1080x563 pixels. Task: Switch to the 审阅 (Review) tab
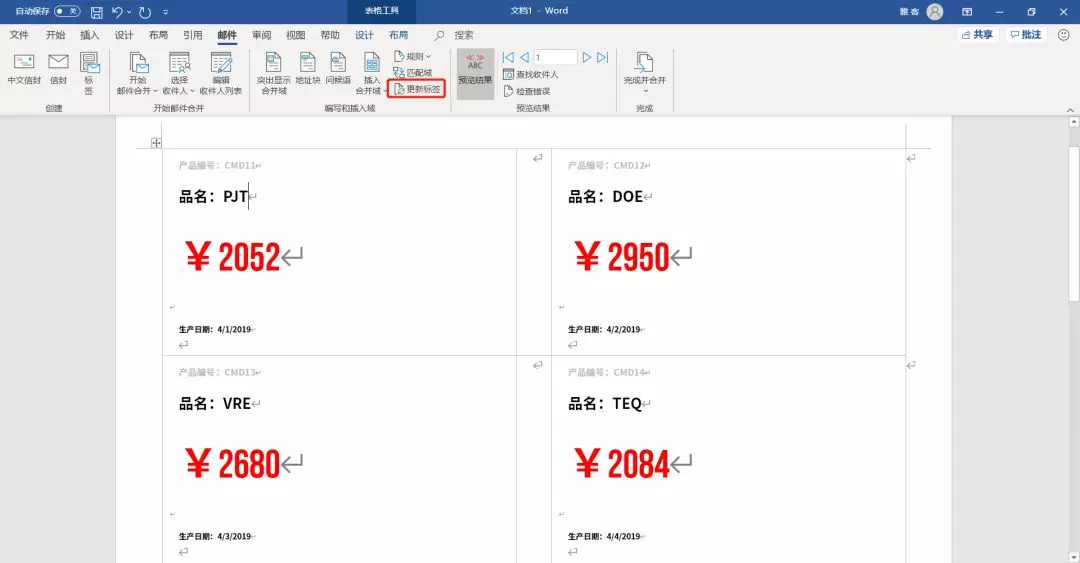coord(262,35)
